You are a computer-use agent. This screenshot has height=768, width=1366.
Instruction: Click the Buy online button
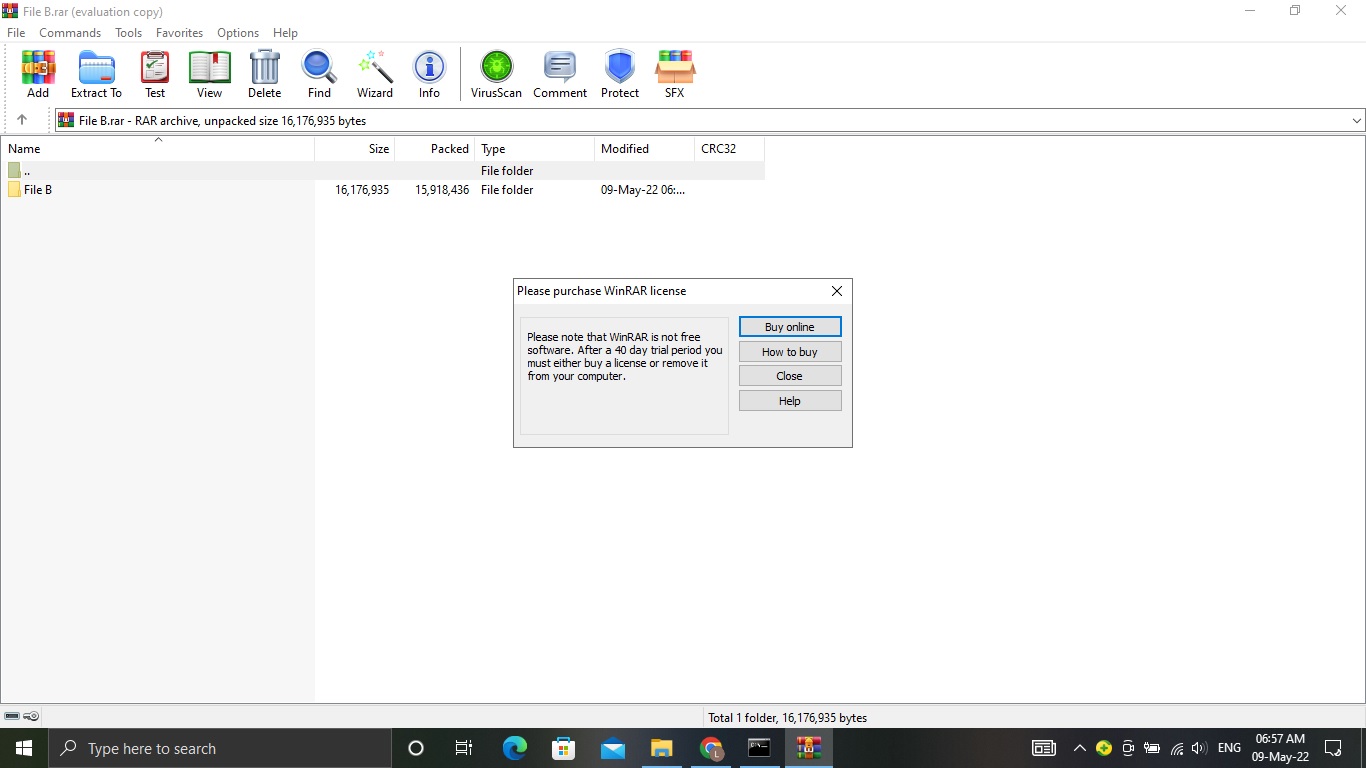tap(789, 326)
